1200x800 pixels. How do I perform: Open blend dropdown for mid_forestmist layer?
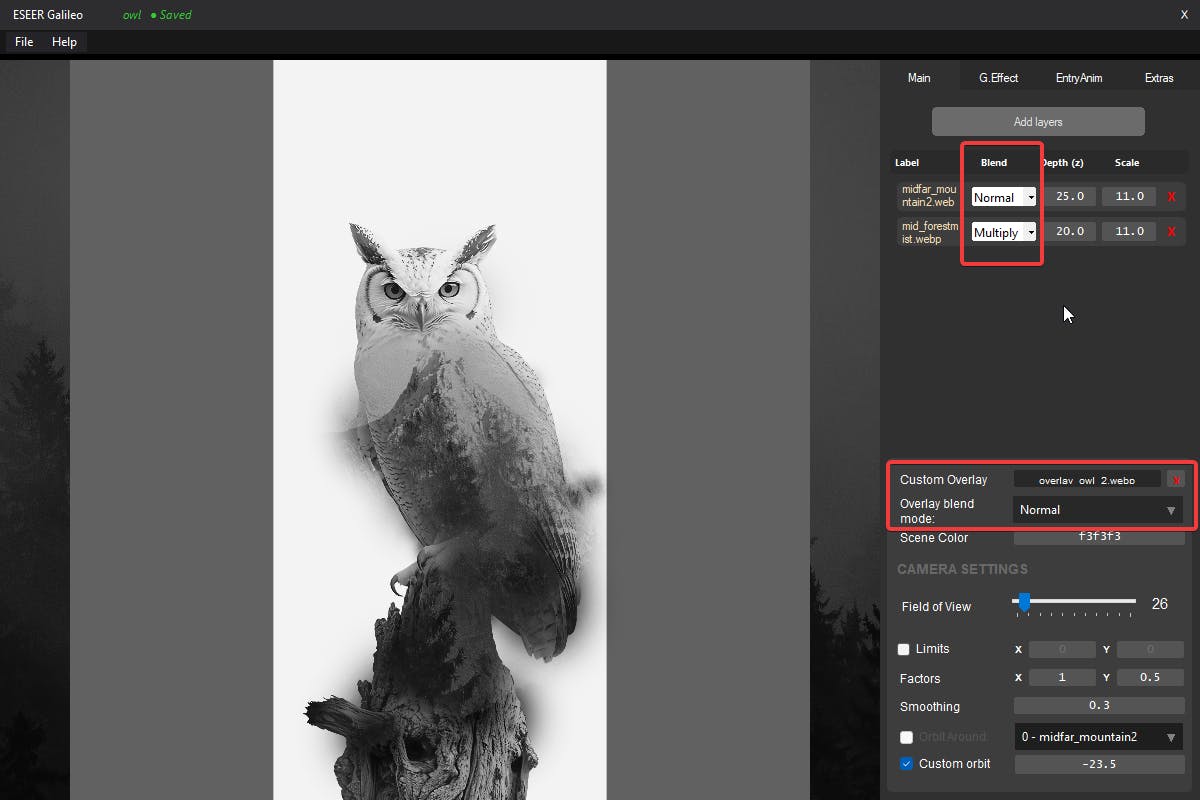[1004, 232]
